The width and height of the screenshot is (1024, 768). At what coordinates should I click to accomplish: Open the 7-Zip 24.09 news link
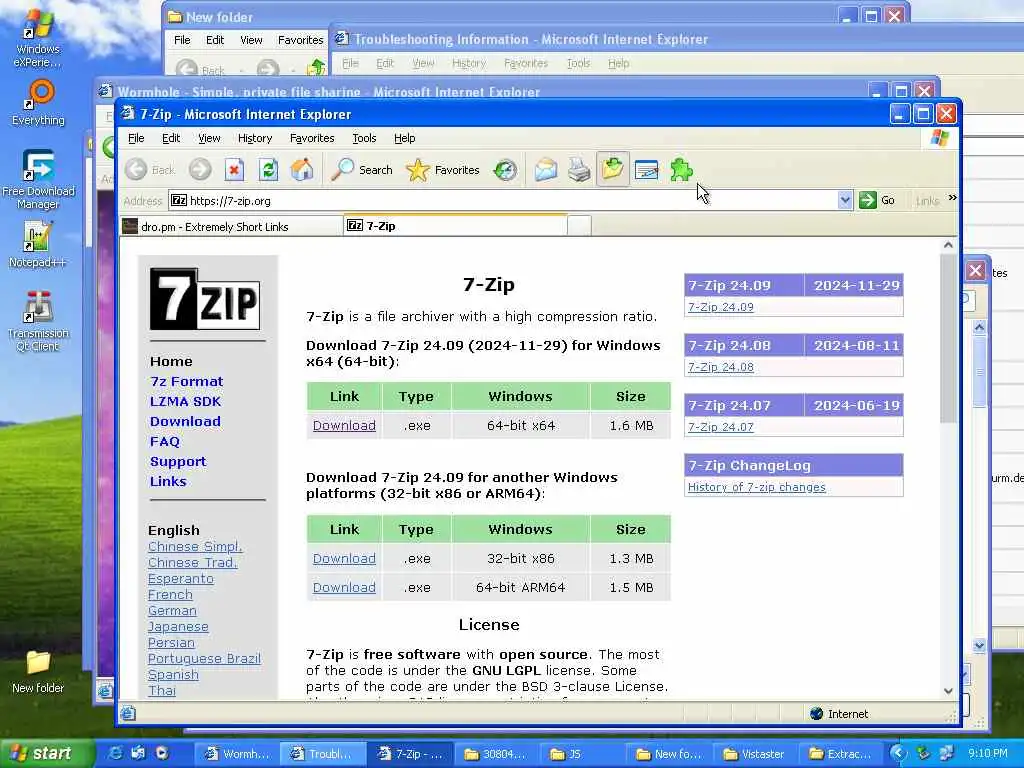[720, 307]
